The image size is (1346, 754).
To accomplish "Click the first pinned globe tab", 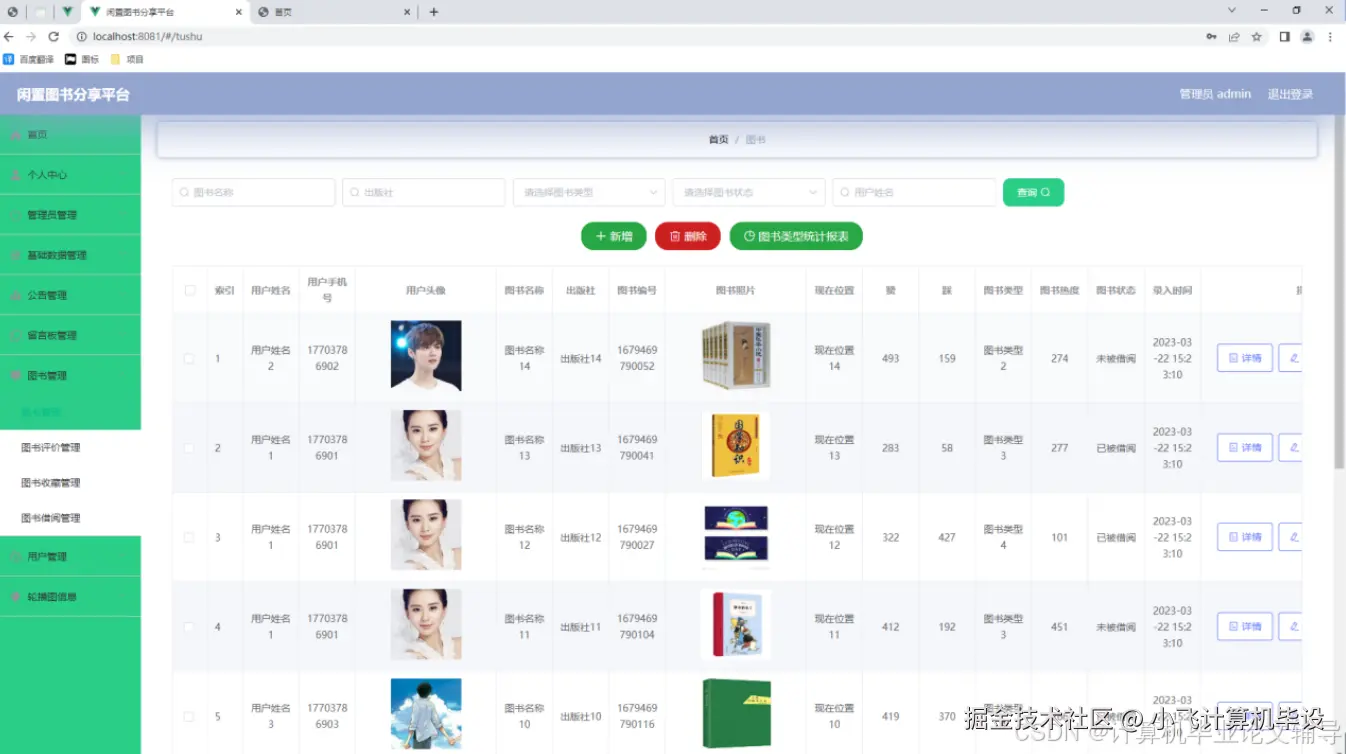I will pyautogui.click(x=13, y=12).
